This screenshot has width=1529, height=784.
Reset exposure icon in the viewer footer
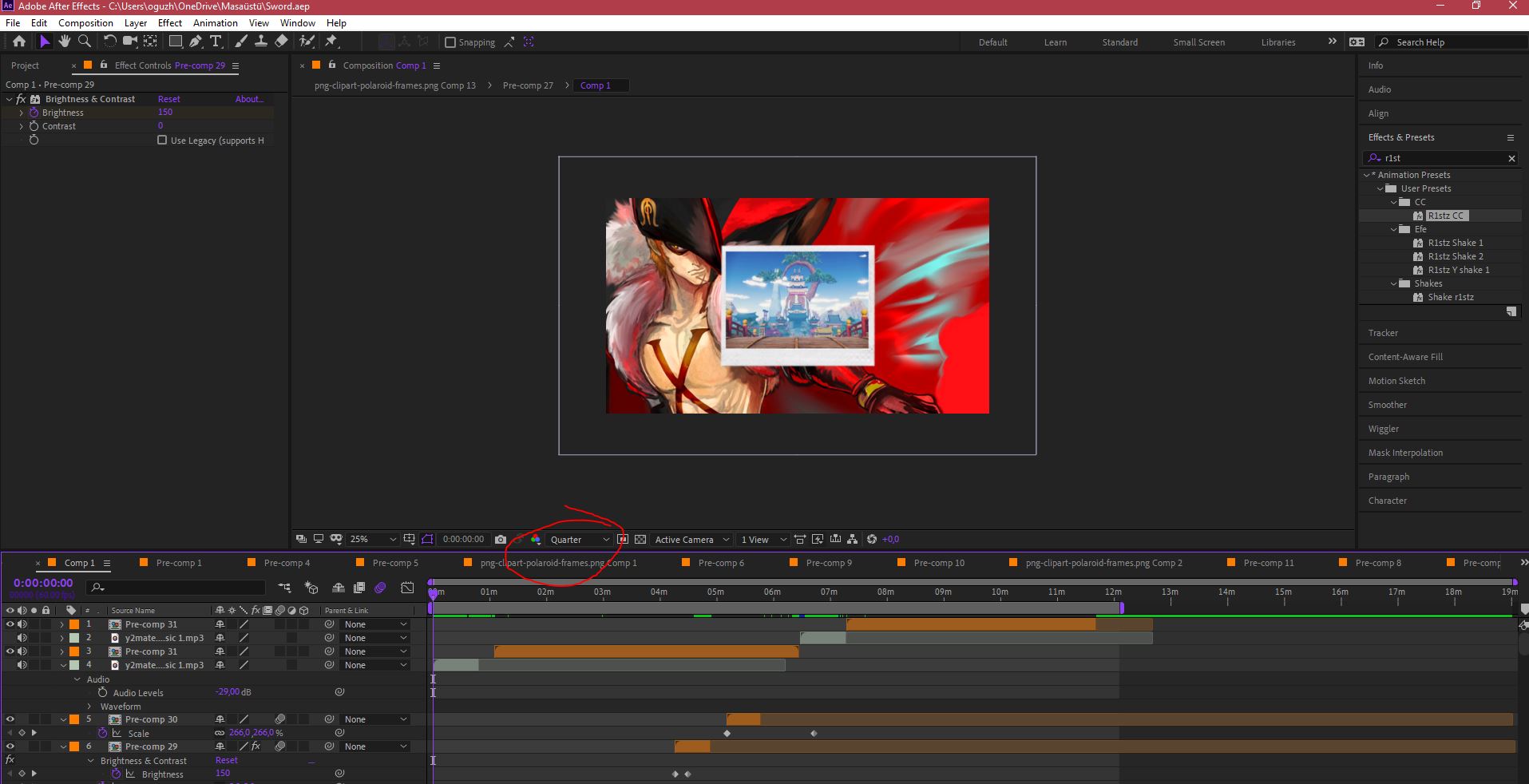(x=872, y=540)
